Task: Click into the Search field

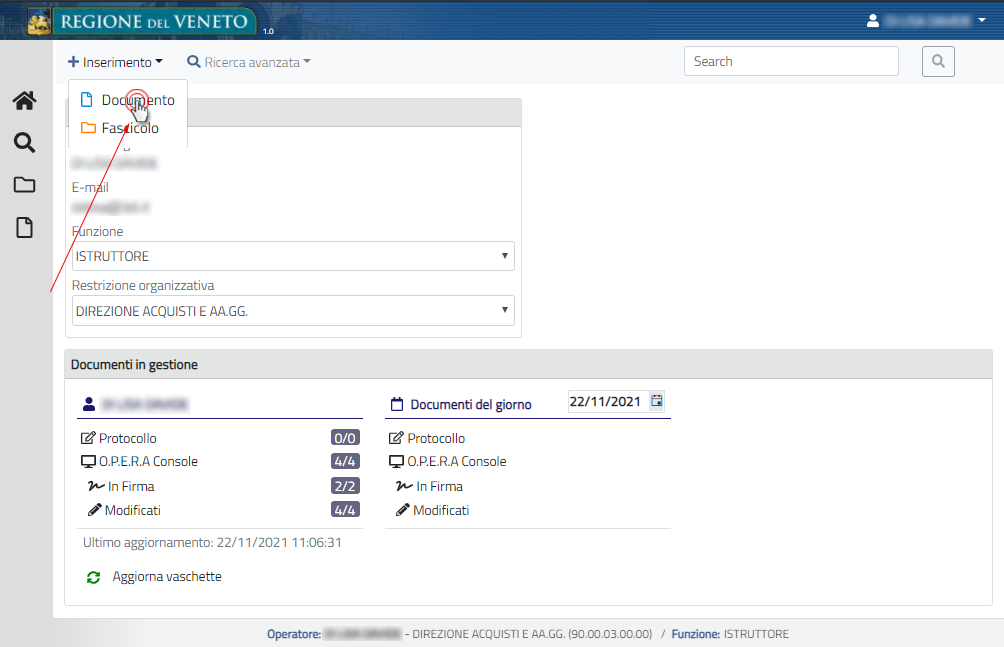Action: click(x=791, y=61)
